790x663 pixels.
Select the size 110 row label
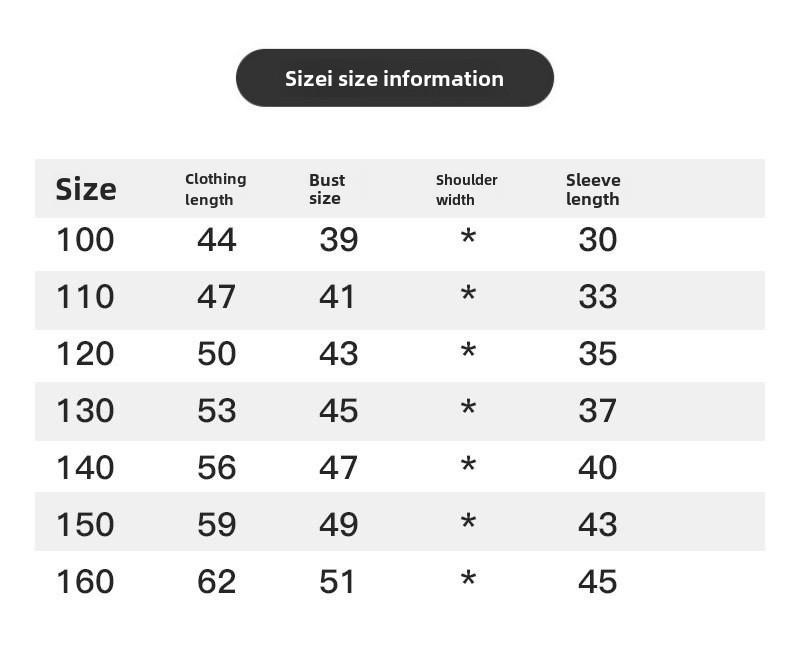pos(85,296)
